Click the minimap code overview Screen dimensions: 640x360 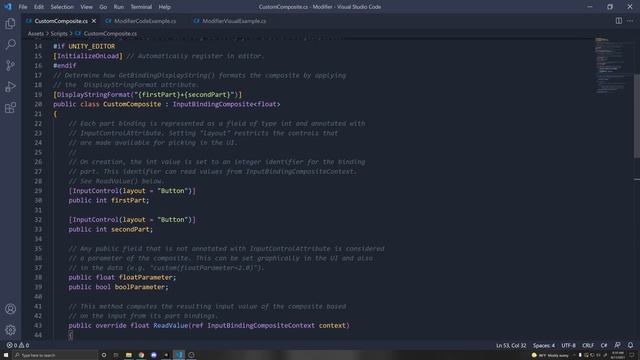pos(611,65)
